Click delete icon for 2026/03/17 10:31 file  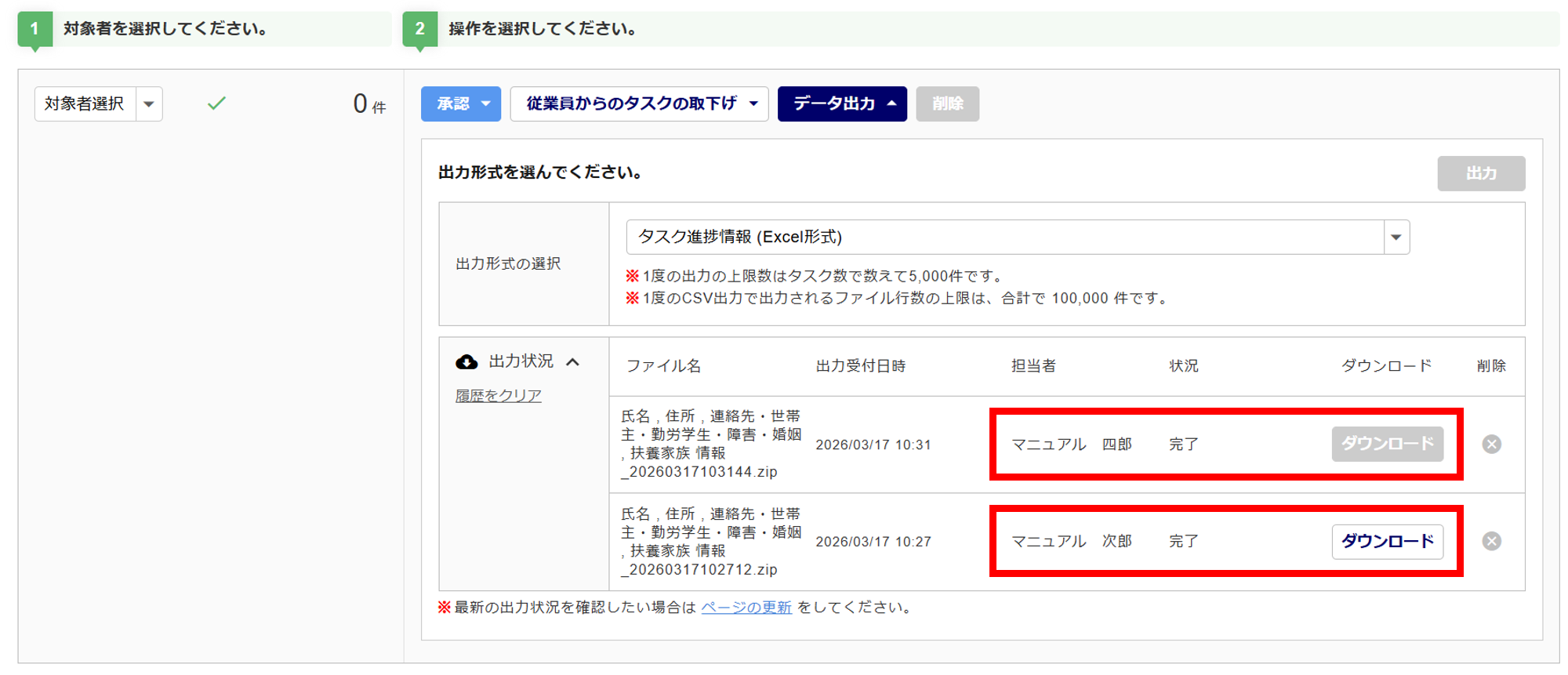[x=1491, y=445]
